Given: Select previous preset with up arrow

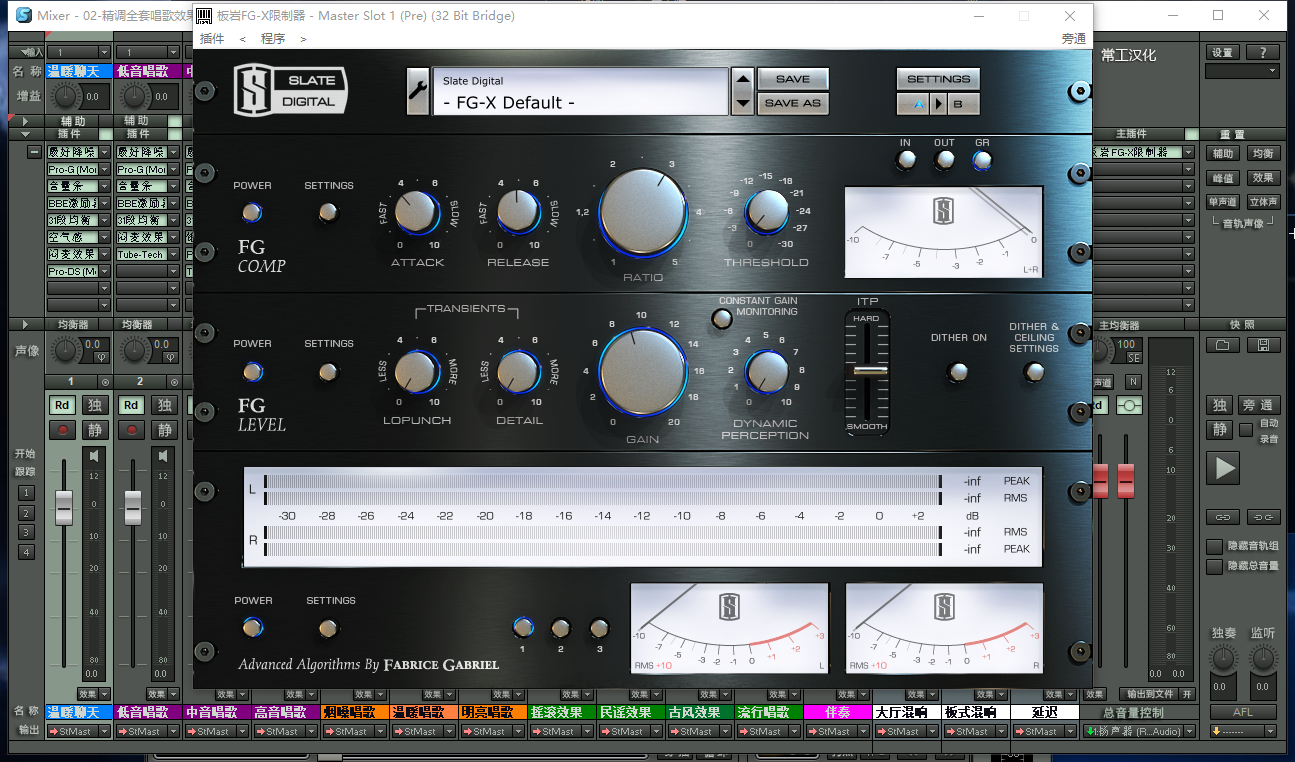Looking at the screenshot, I should pos(742,81).
